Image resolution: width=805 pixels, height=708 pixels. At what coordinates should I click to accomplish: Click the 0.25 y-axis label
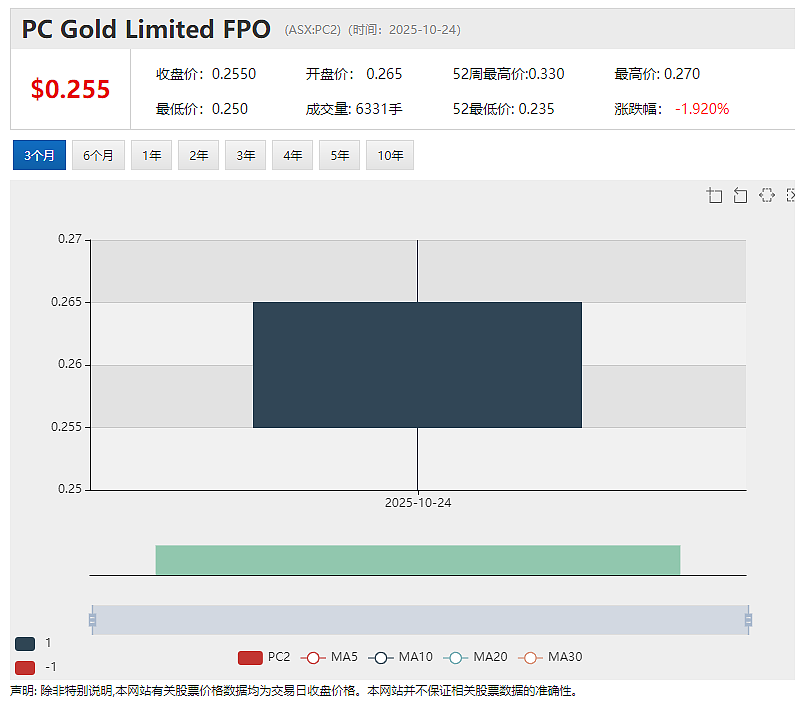pos(70,489)
